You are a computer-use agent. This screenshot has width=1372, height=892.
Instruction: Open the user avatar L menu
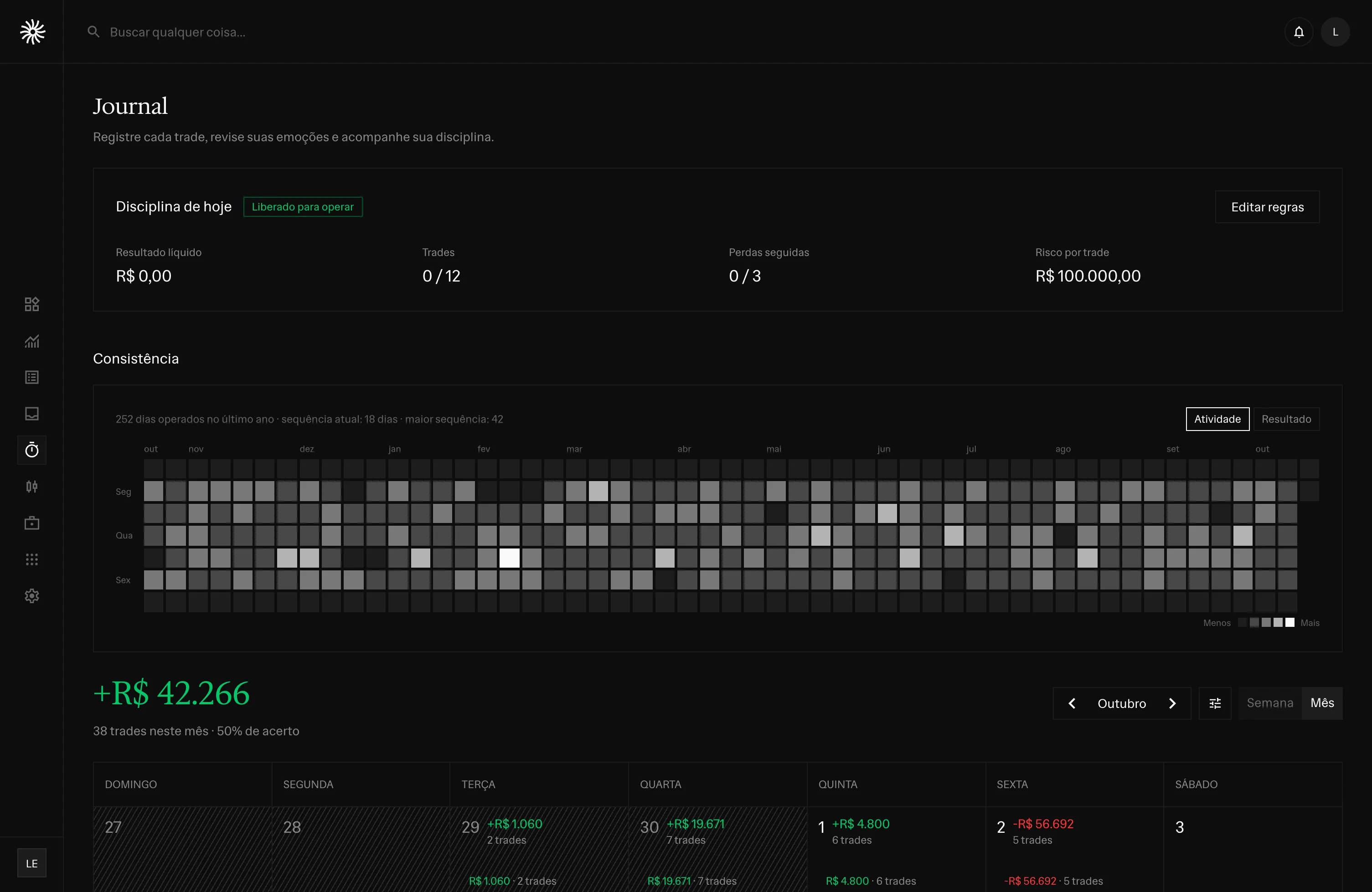tap(1335, 32)
